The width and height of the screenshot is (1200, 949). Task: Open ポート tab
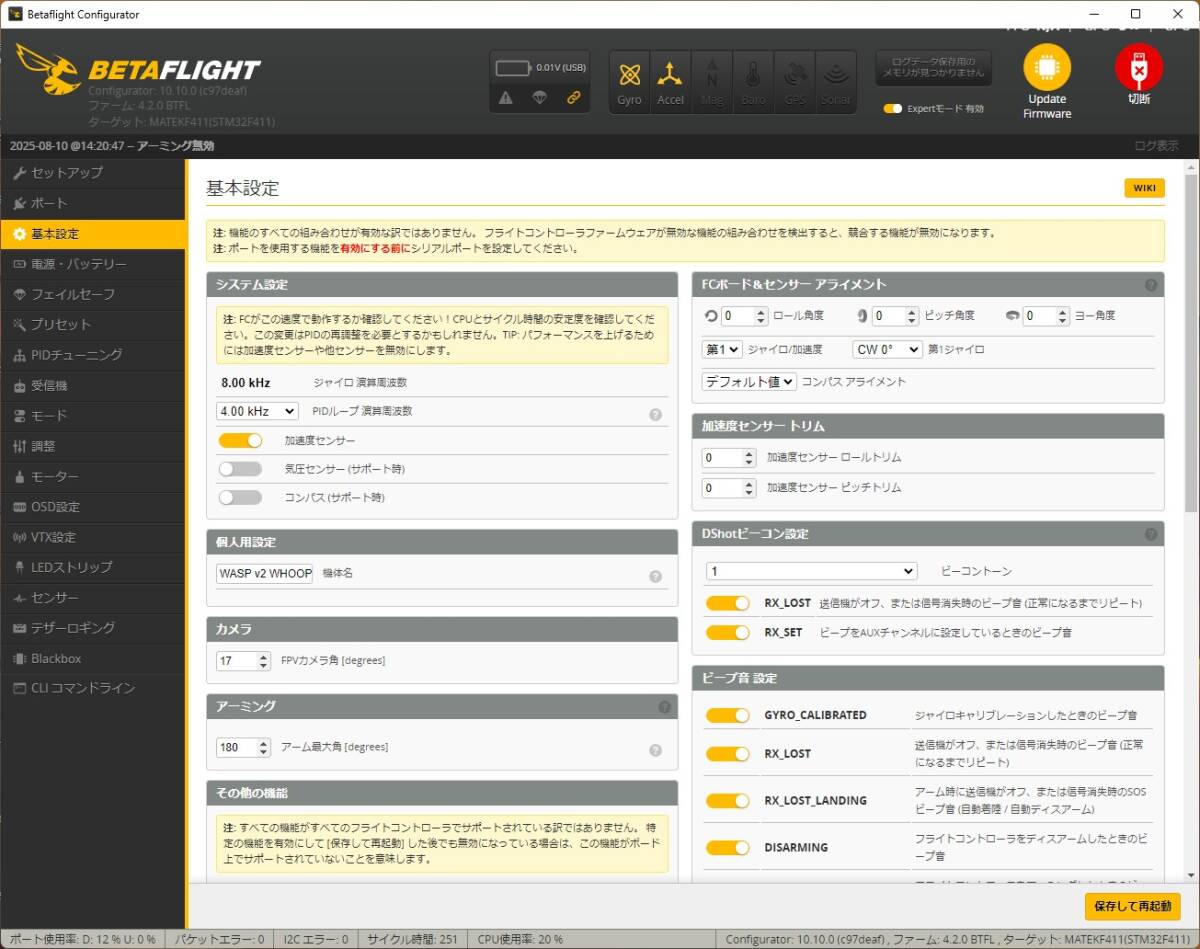[x=93, y=203]
